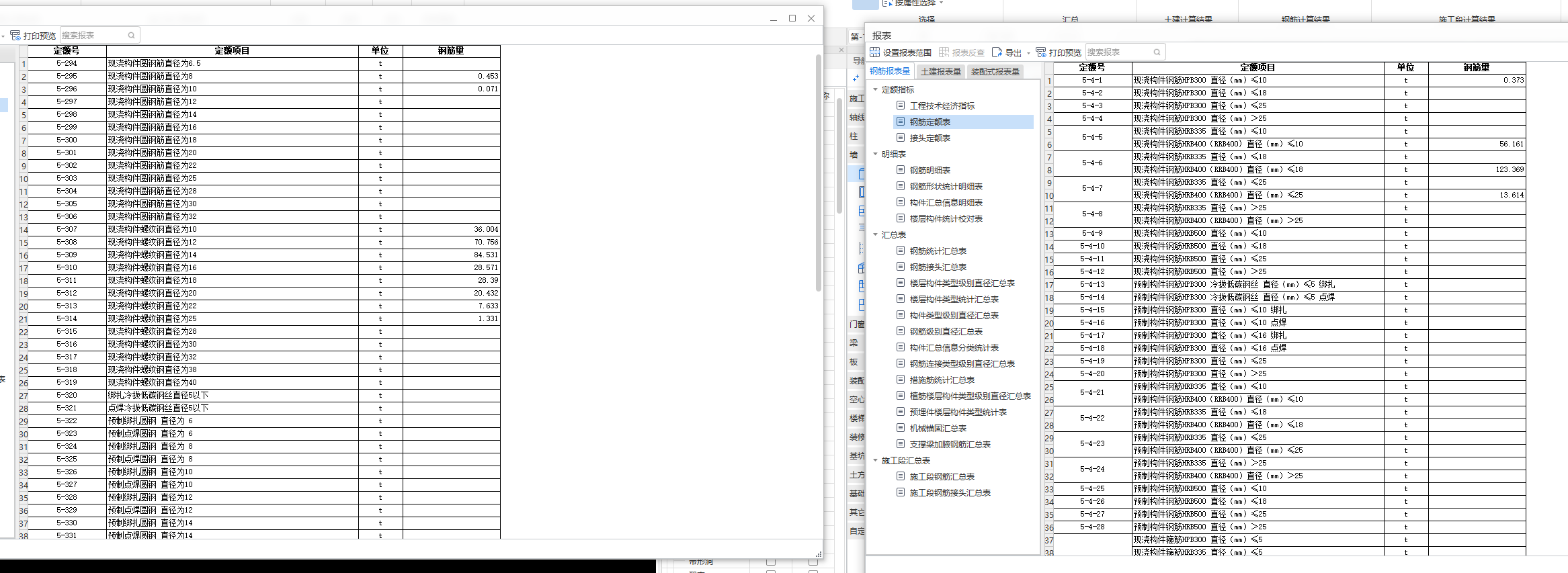Select the 现浇构件螺纹钢直径为12 row text

click(153, 243)
